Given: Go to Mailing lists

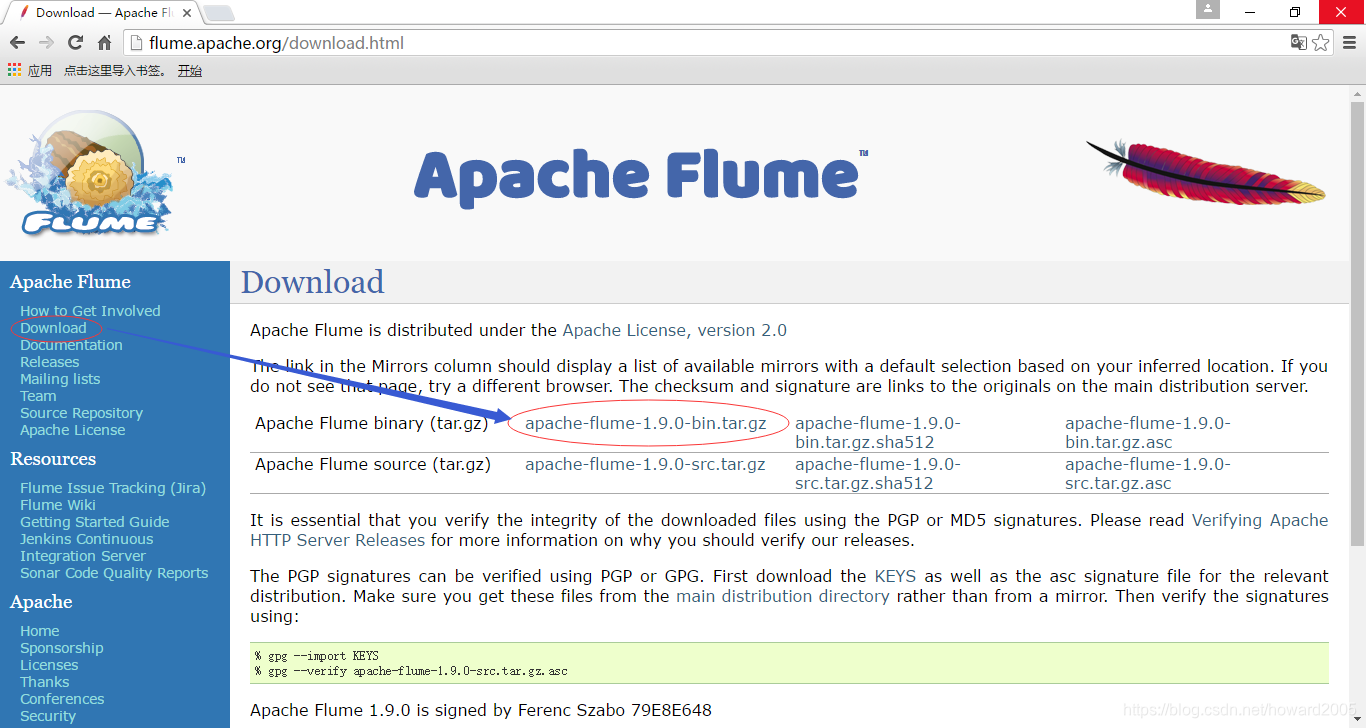Looking at the screenshot, I should tap(60, 379).
